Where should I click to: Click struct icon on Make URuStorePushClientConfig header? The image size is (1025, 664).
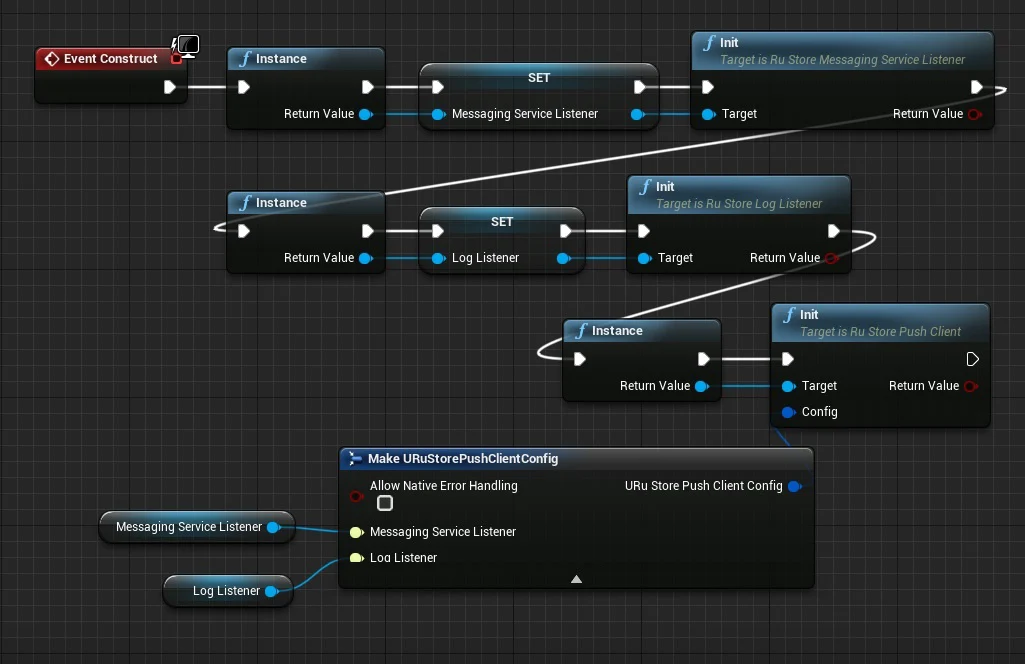coord(355,459)
